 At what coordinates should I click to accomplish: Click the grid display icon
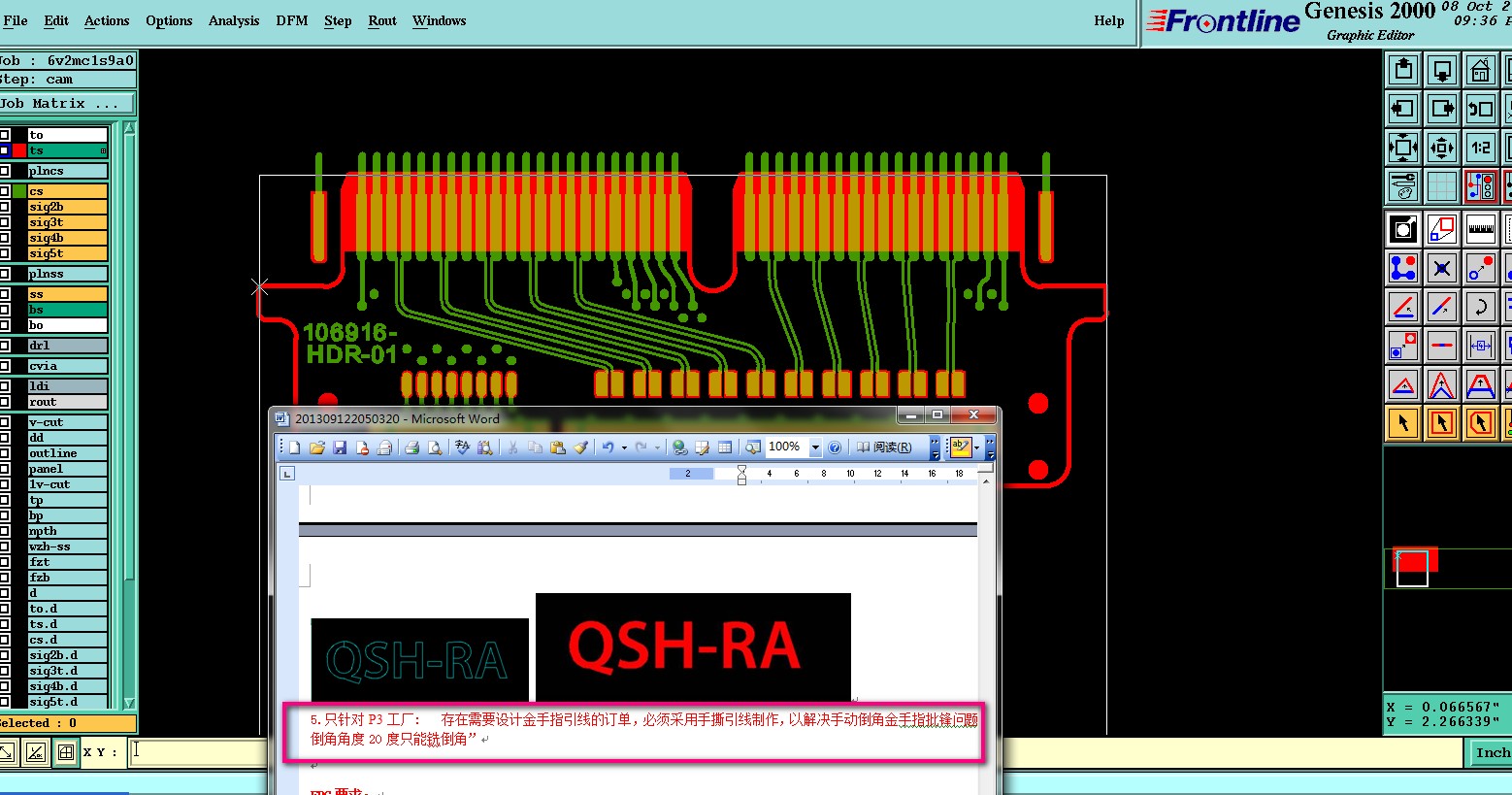coord(1442,185)
